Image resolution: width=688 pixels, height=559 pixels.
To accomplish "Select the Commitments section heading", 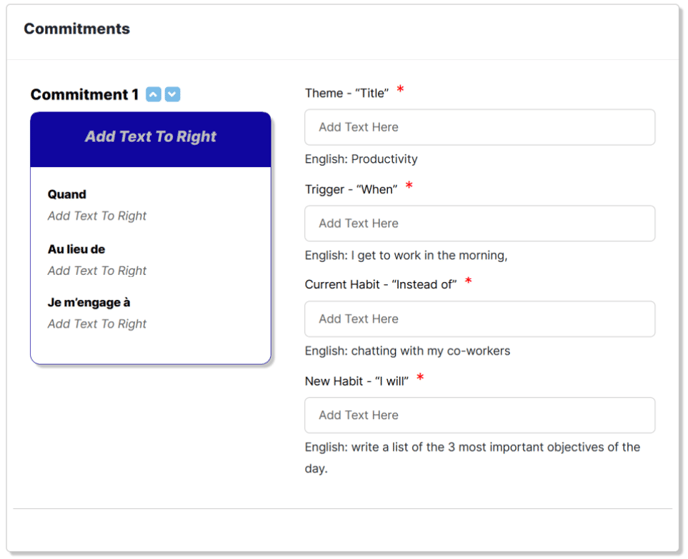I will (x=77, y=29).
